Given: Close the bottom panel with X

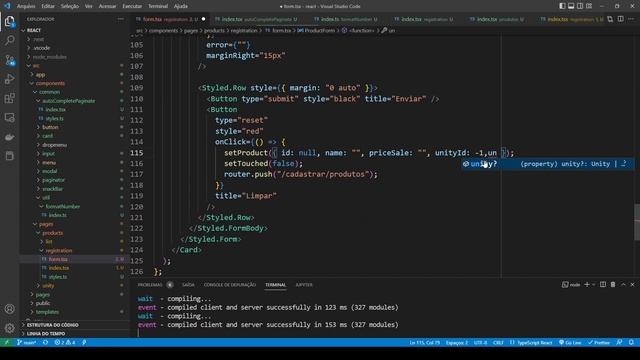Looking at the screenshot, I should [632, 284].
